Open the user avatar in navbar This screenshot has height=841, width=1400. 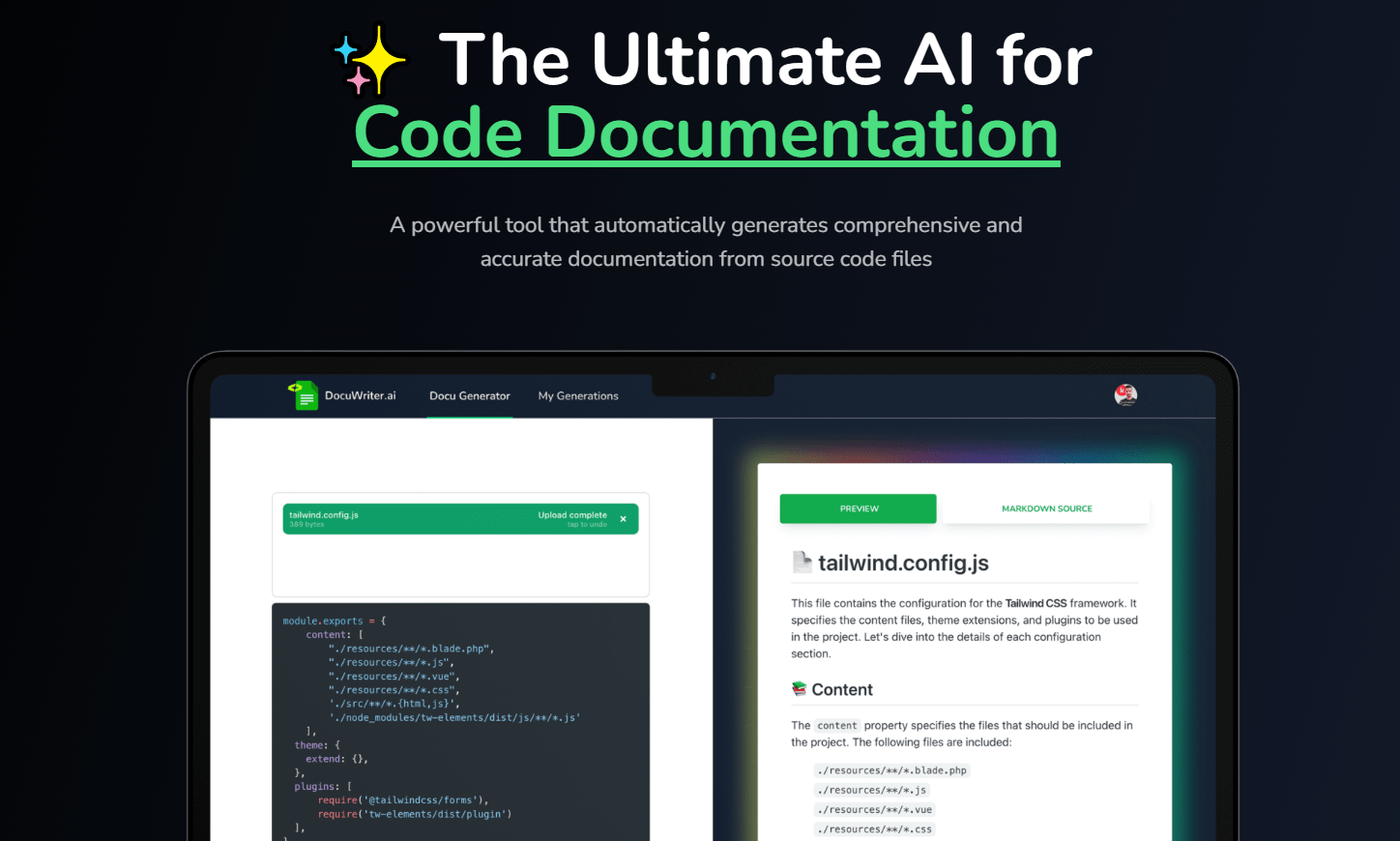coord(1125,394)
